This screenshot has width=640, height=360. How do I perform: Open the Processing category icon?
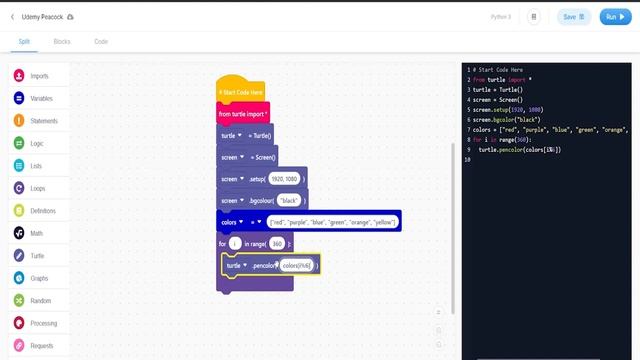[19, 322]
